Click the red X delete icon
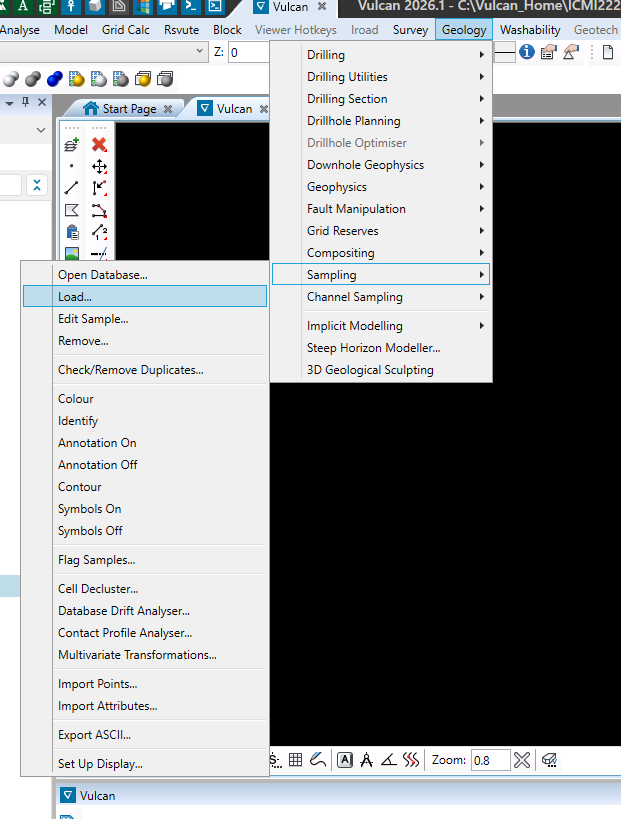 pos(99,144)
